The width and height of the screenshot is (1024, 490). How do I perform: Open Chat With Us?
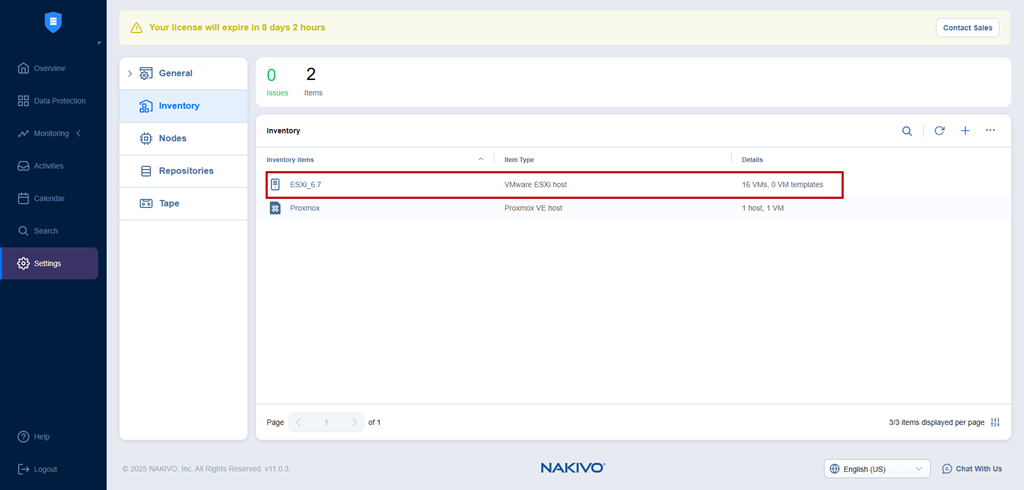pyautogui.click(x=972, y=468)
